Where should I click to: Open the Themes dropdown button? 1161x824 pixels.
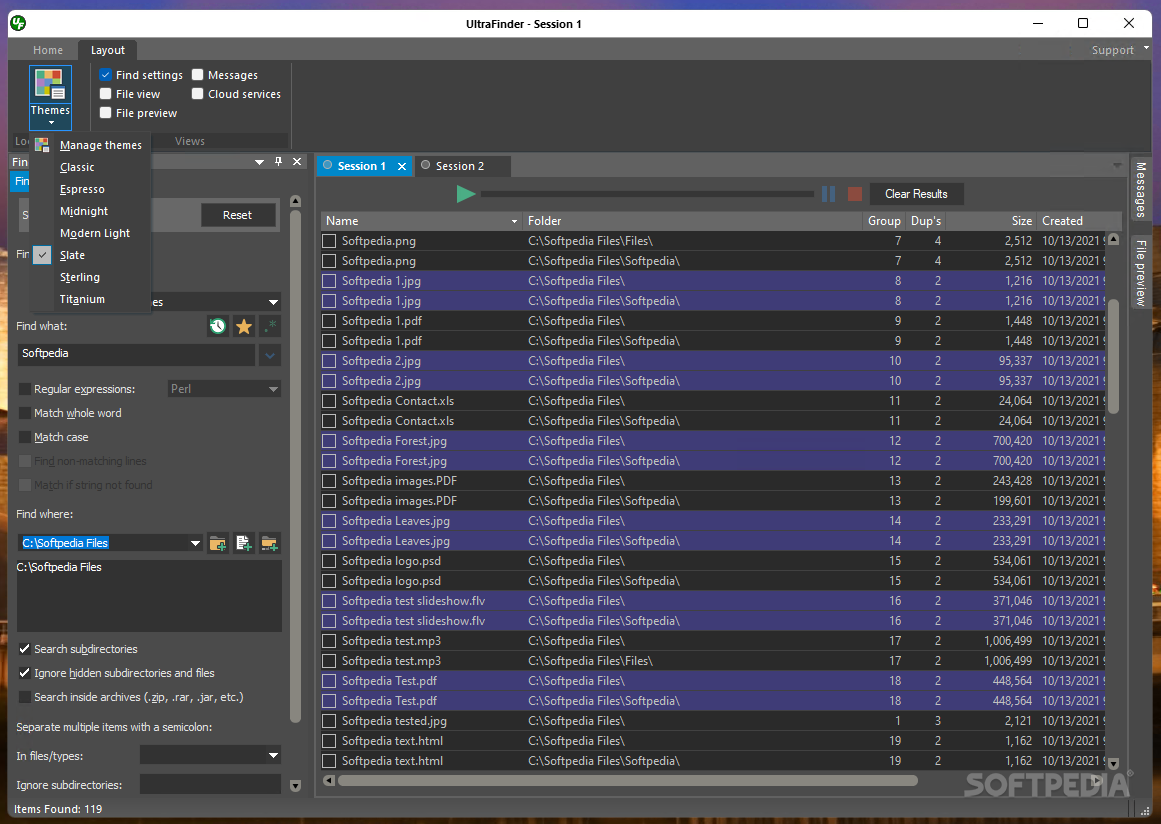point(50,97)
